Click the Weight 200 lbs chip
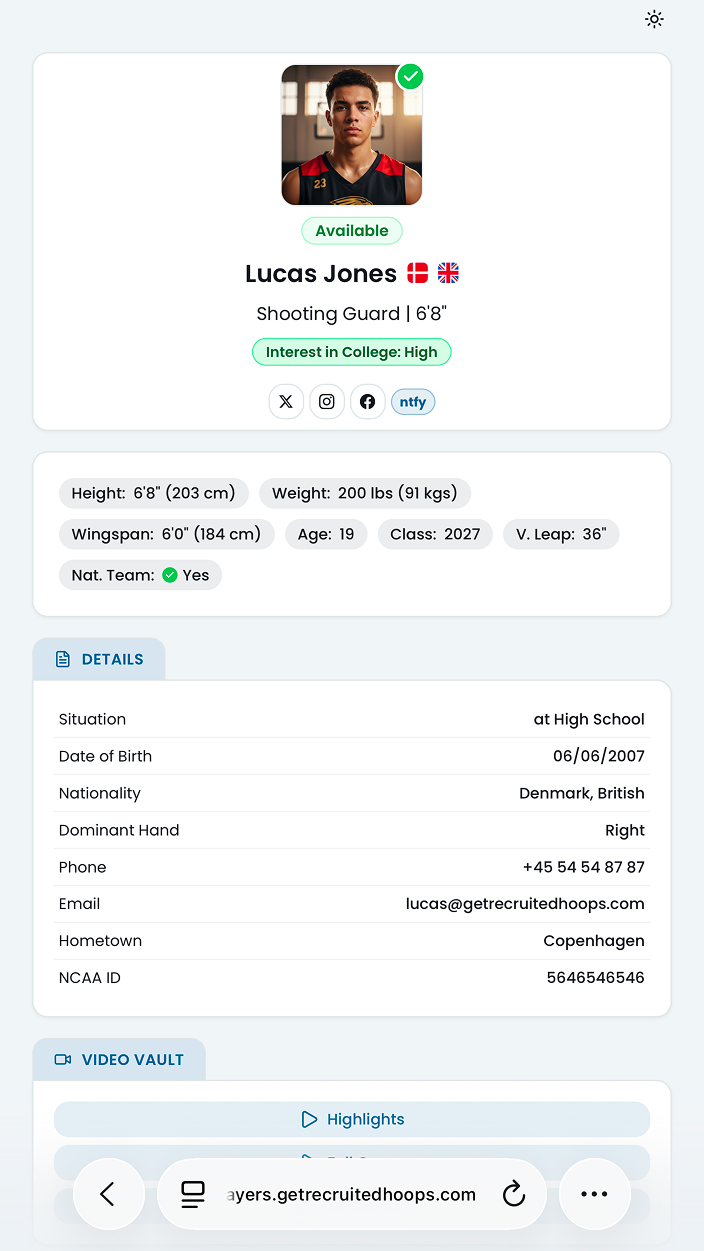Viewport: 704px width, 1251px height. point(365,493)
